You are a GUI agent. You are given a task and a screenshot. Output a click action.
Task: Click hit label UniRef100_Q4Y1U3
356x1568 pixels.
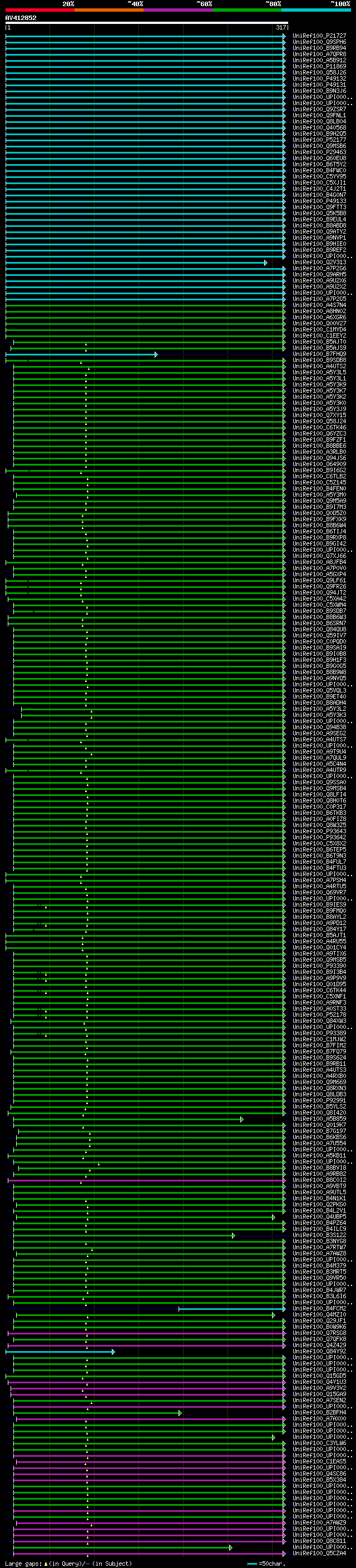(319, 1382)
